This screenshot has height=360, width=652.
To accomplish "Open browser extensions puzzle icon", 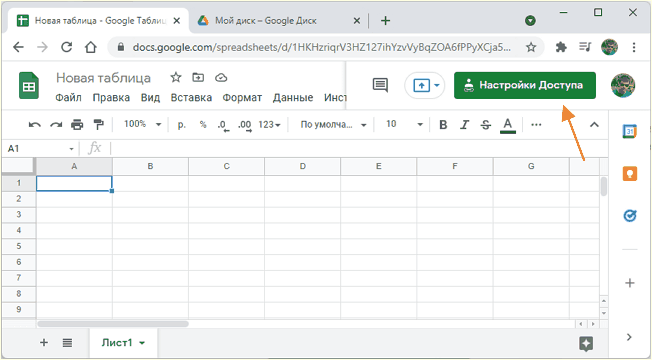I will 561,47.
